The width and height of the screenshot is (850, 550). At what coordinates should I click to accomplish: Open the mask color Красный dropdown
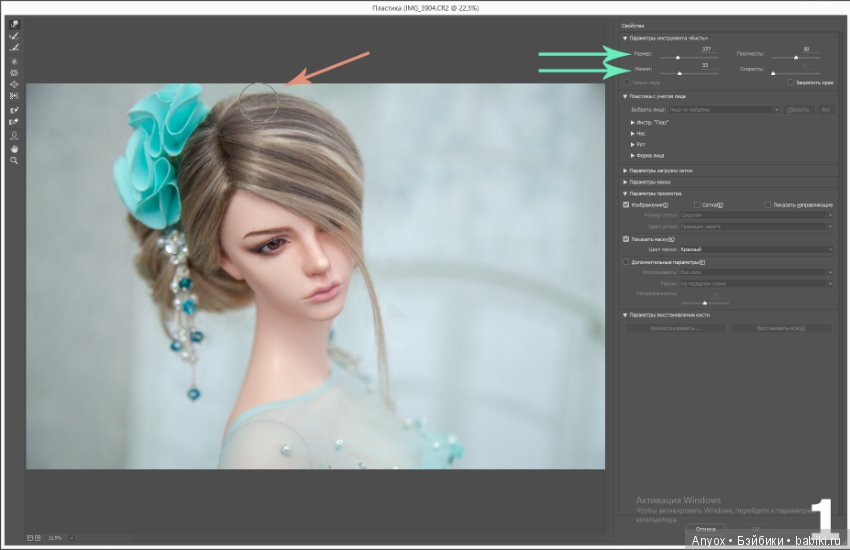[756, 249]
